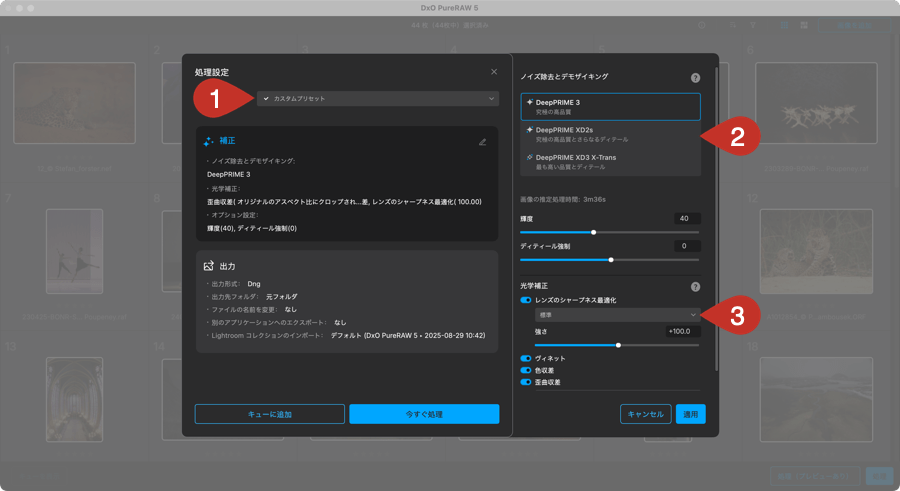Click the Lightroom コレクションのインポート row
Image resolution: width=900 pixels, height=491 pixels.
[346, 335]
